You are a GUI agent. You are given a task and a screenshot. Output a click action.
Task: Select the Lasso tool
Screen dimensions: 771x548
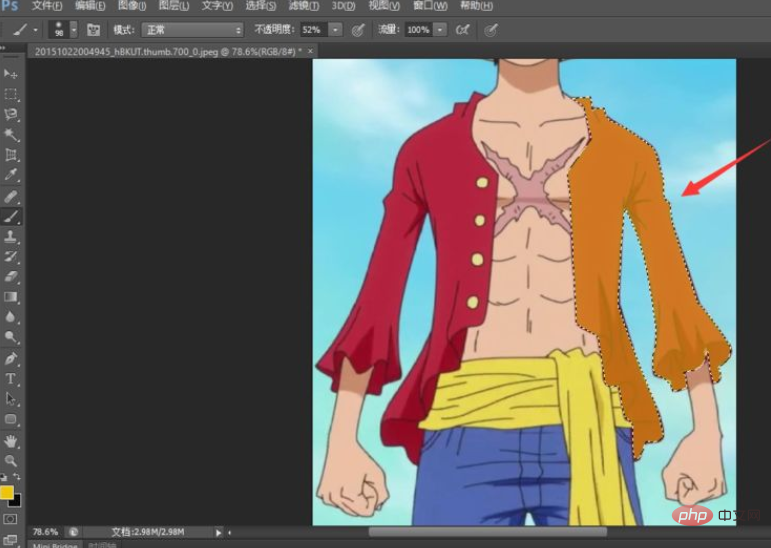(11, 114)
